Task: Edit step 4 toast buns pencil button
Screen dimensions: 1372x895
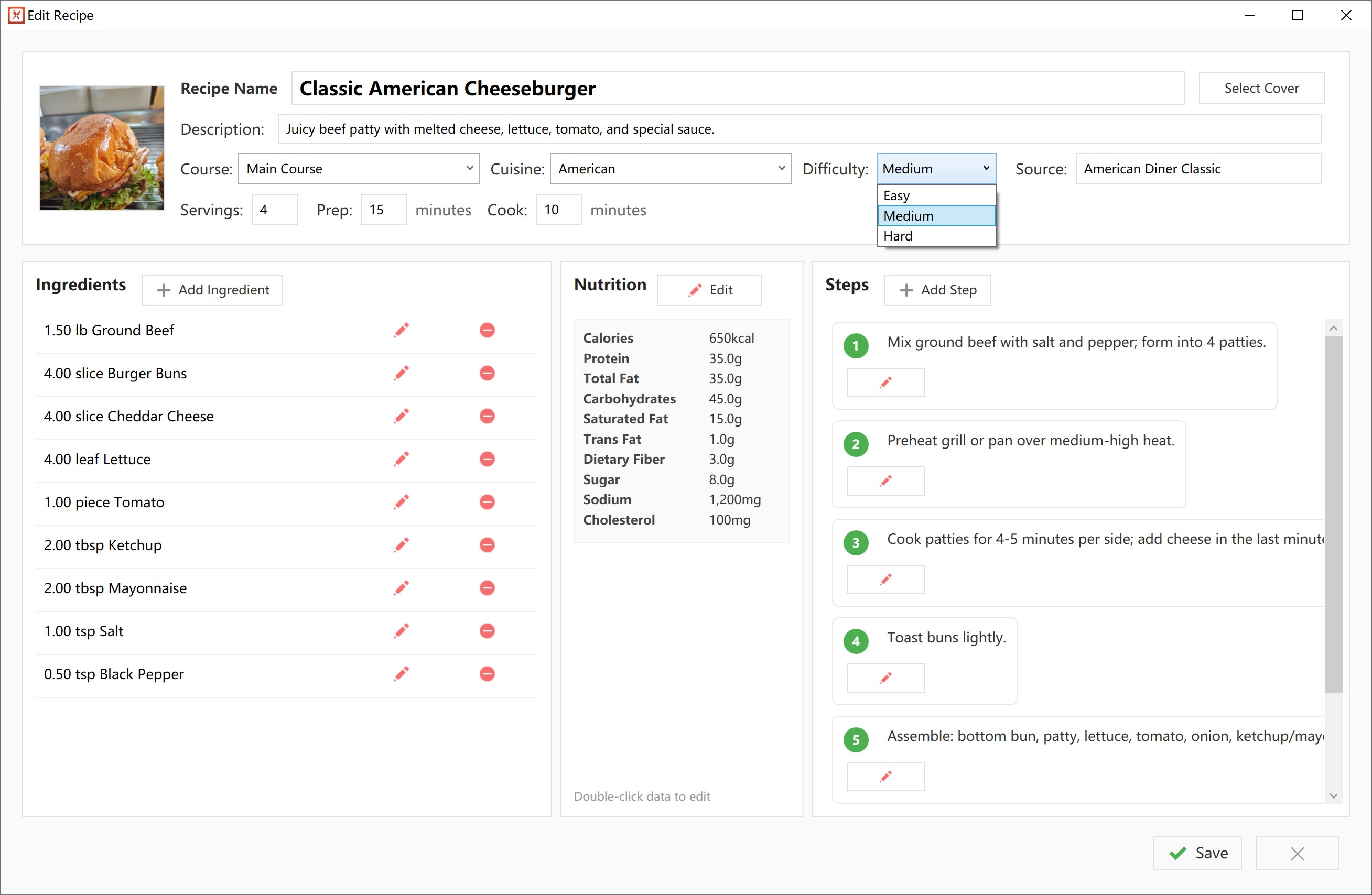Action: click(885, 678)
